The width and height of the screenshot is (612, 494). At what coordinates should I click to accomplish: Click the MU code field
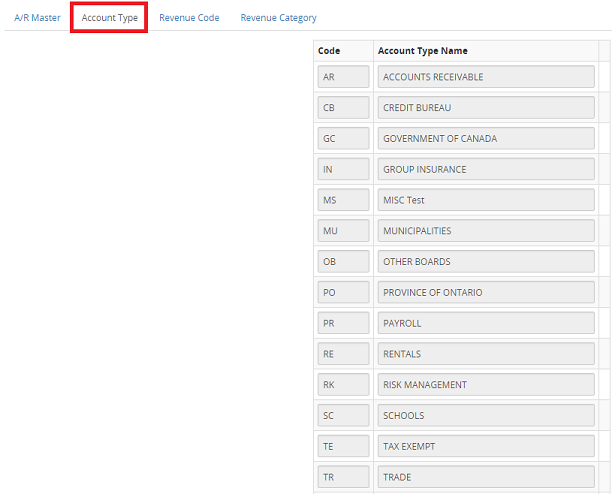[343, 231]
